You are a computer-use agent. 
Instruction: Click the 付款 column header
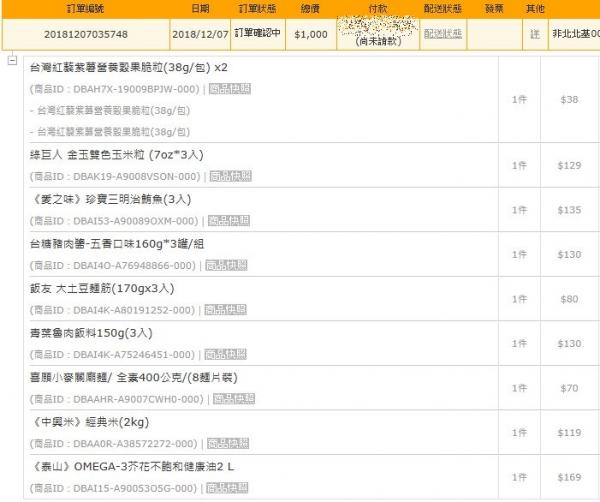pos(378,8)
